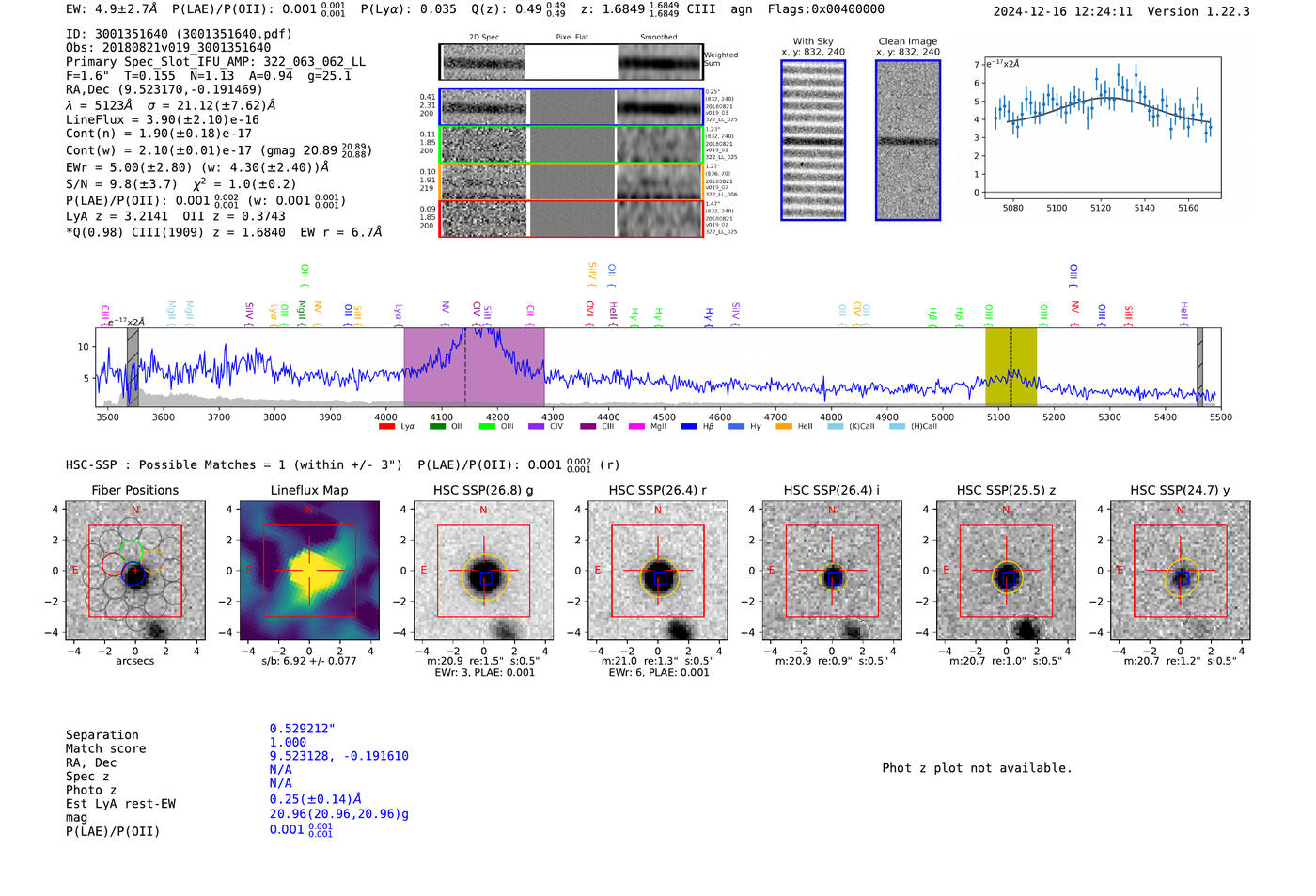Viewport: 1316px width, 896px height.
Task: Open the HSC SSP(26.4) r cutout
Action: point(658,571)
